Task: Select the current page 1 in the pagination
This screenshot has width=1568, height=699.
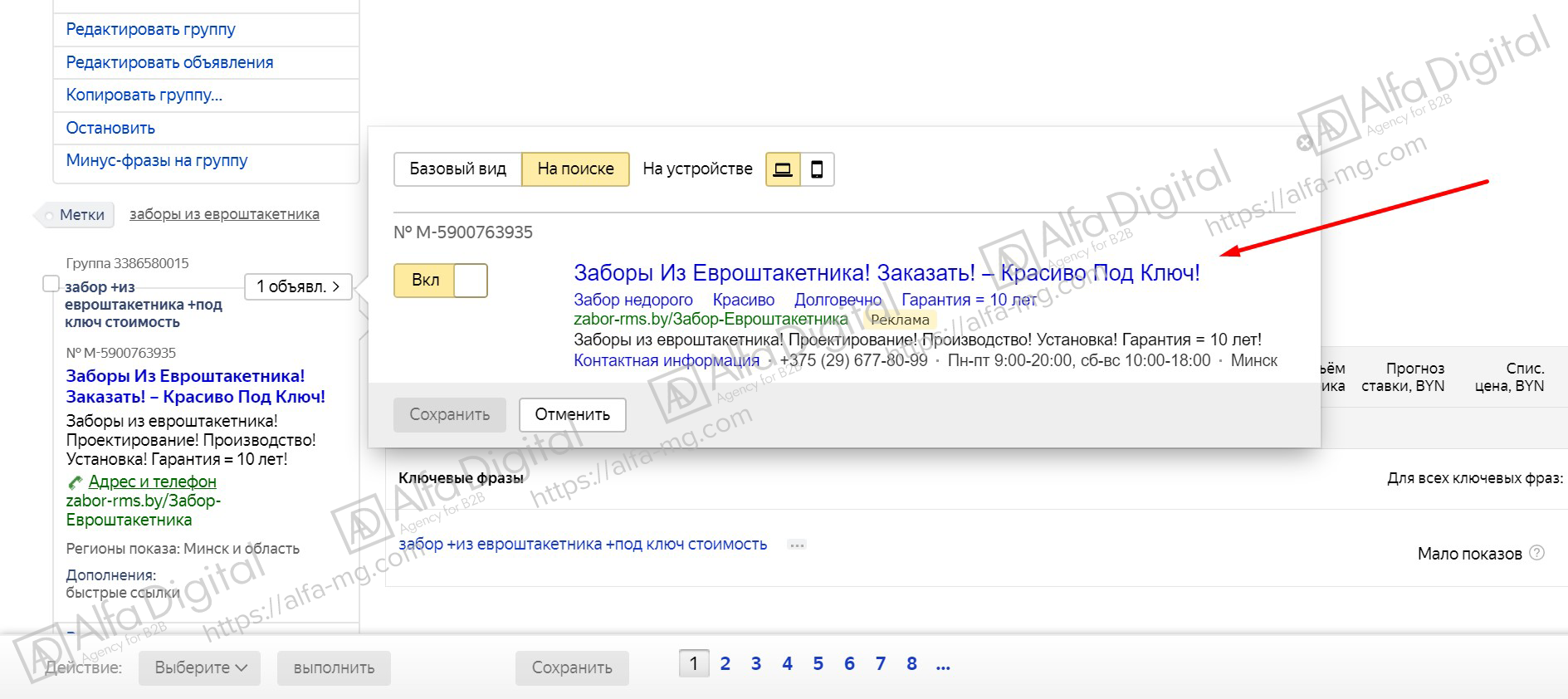Action: point(694,663)
